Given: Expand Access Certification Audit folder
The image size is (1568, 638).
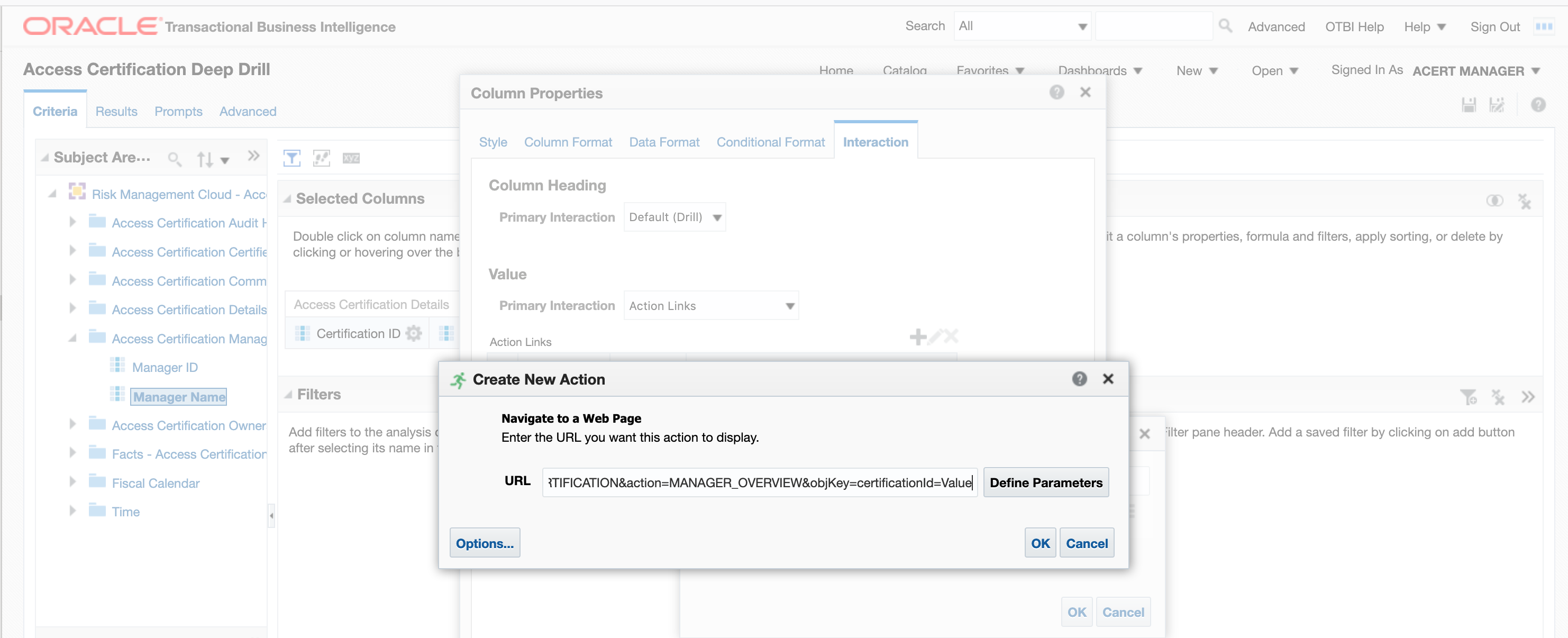Looking at the screenshot, I should 72,222.
